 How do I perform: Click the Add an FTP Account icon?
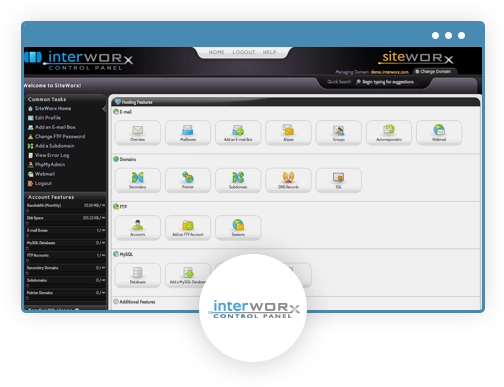(x=188, y=228)
